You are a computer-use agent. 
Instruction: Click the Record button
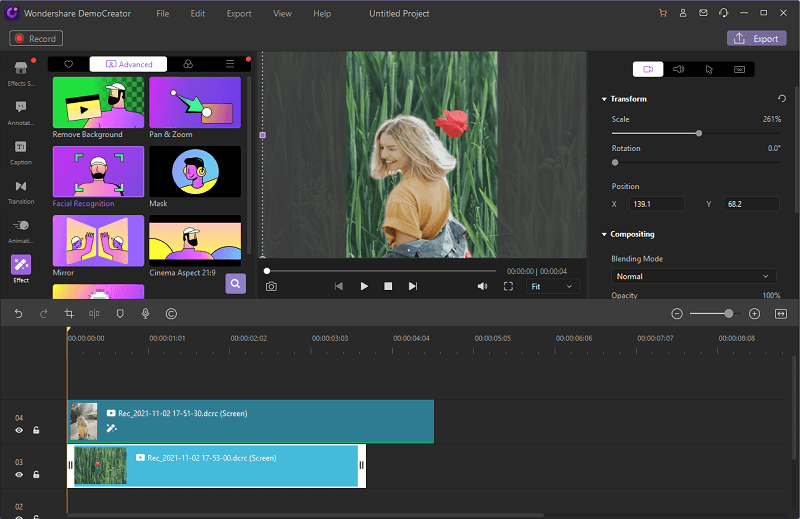36,38
